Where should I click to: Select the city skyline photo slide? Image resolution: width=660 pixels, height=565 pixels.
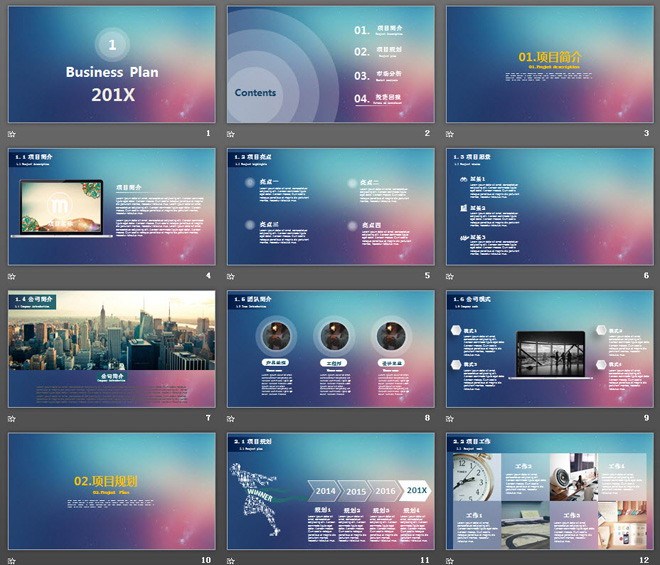[111, 348]
